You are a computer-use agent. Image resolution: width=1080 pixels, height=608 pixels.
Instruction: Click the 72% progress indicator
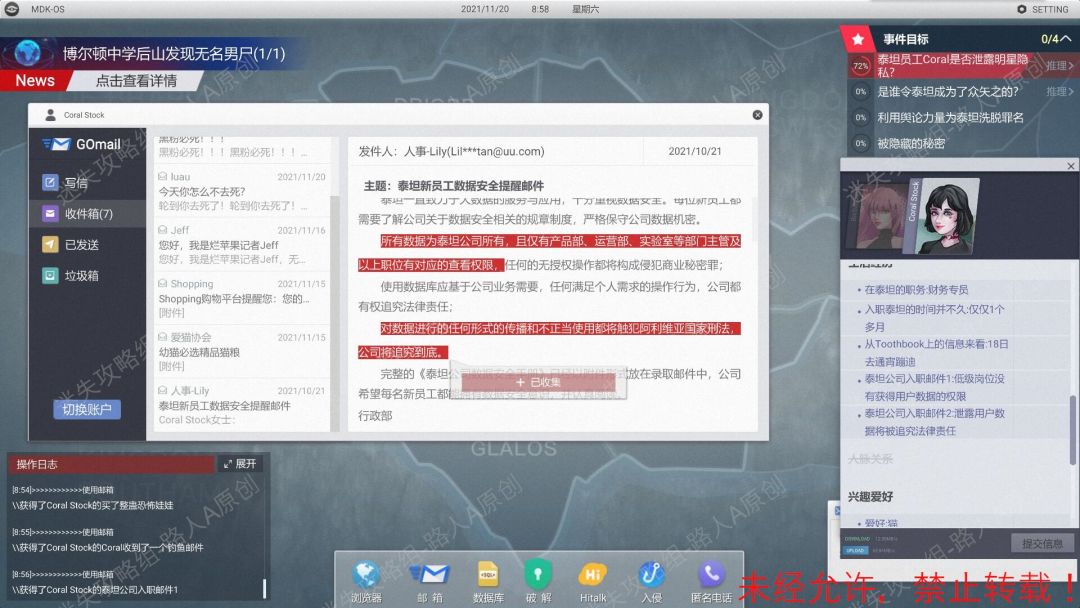[860, 66]
